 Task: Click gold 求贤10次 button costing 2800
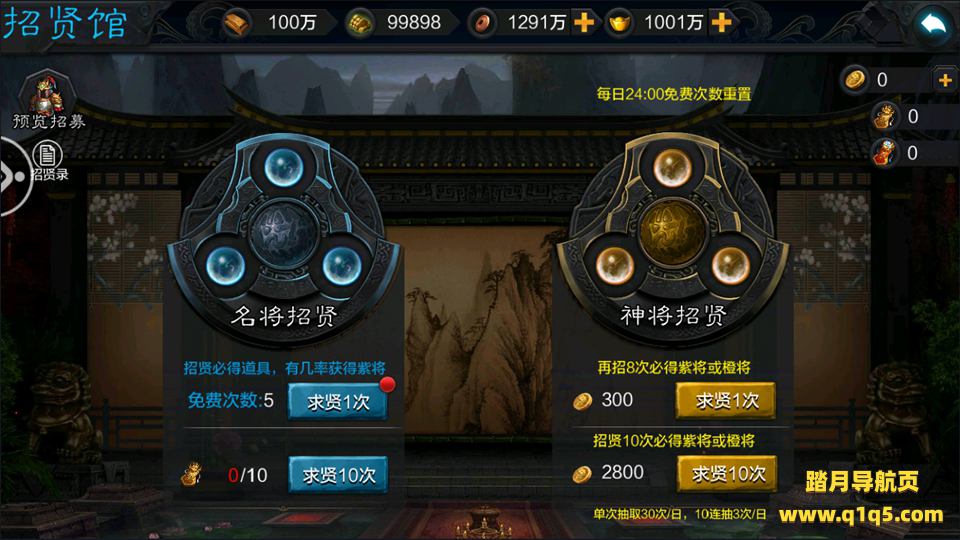[727, 473]
